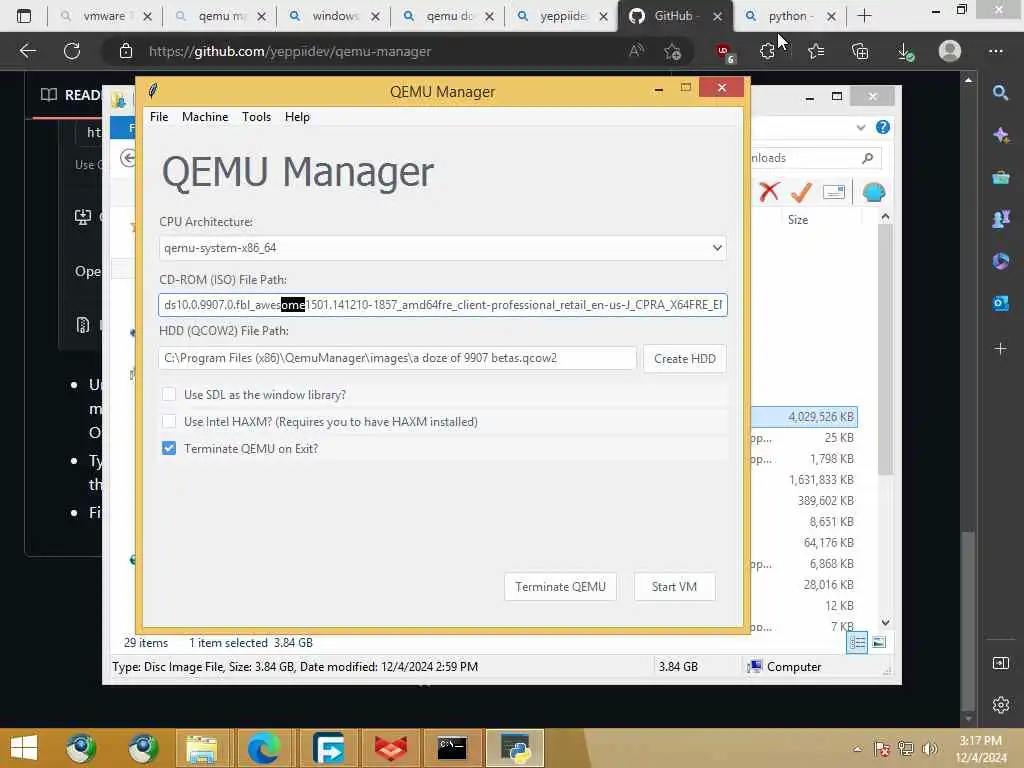
Task: Show hidden system tray icons
Action: pos(857,748)
